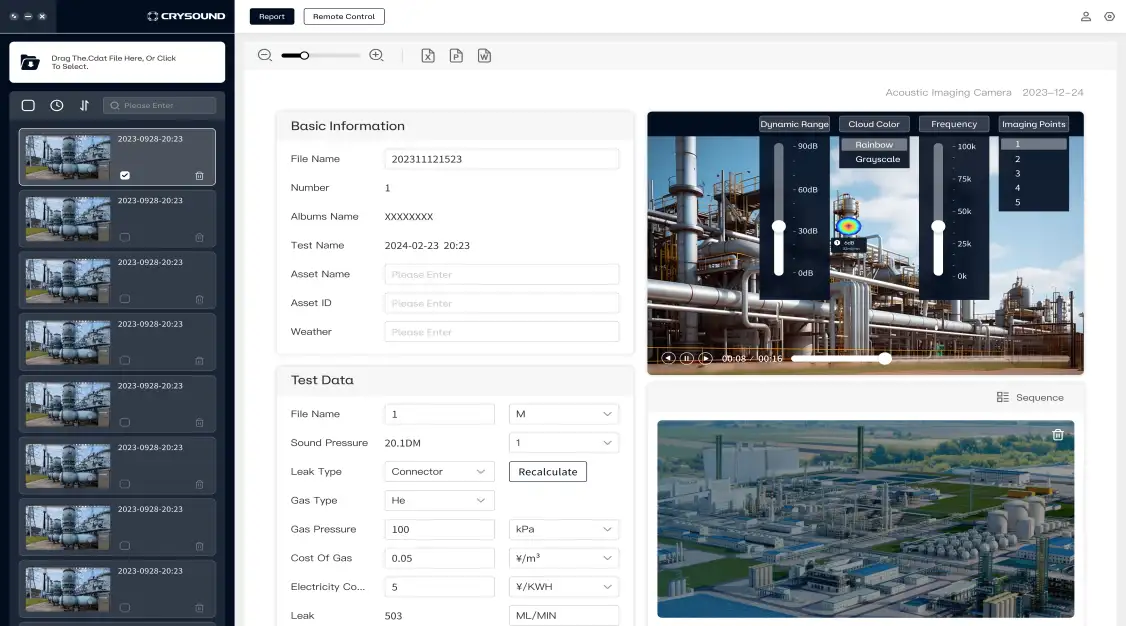Open the Gas Pressure kPa unit dropdown

(x=564, y=529)
